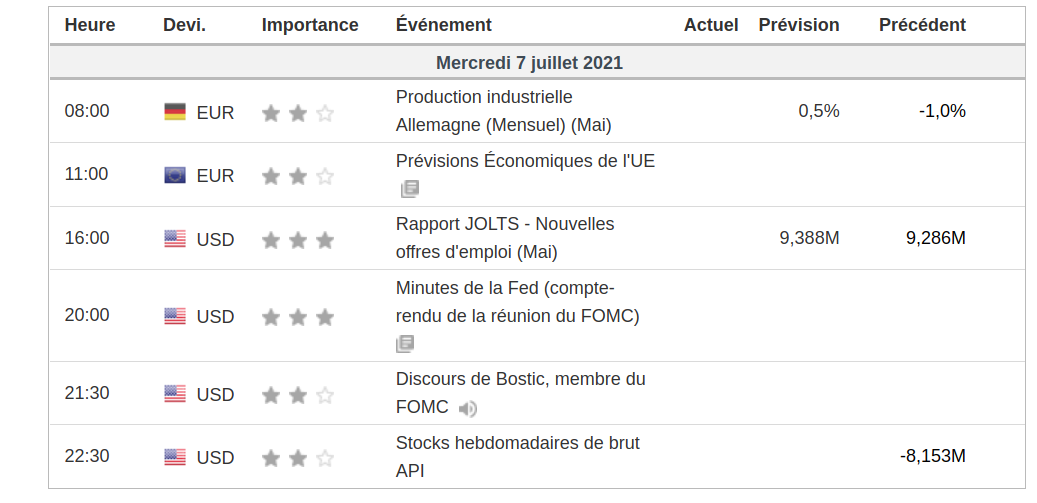Screen dimensions: 1037x503
Task: Click the German flag icon at 08:00
Action: (175, 112)
